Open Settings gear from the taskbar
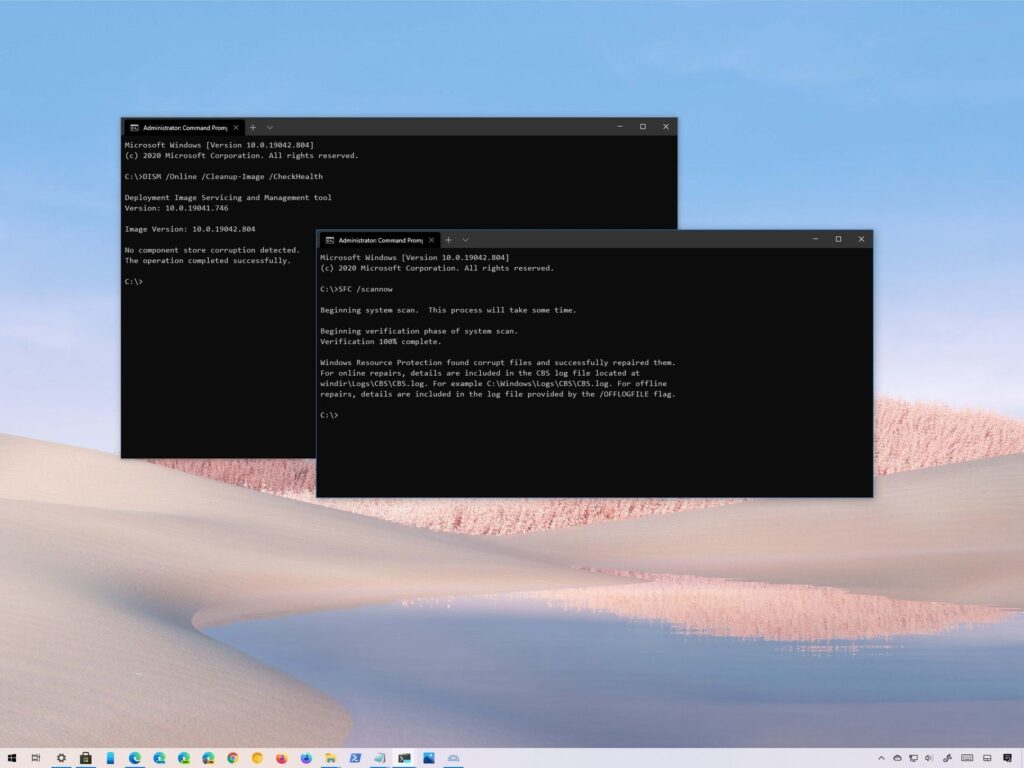The image size is (1024, 768). coord(61,758)
